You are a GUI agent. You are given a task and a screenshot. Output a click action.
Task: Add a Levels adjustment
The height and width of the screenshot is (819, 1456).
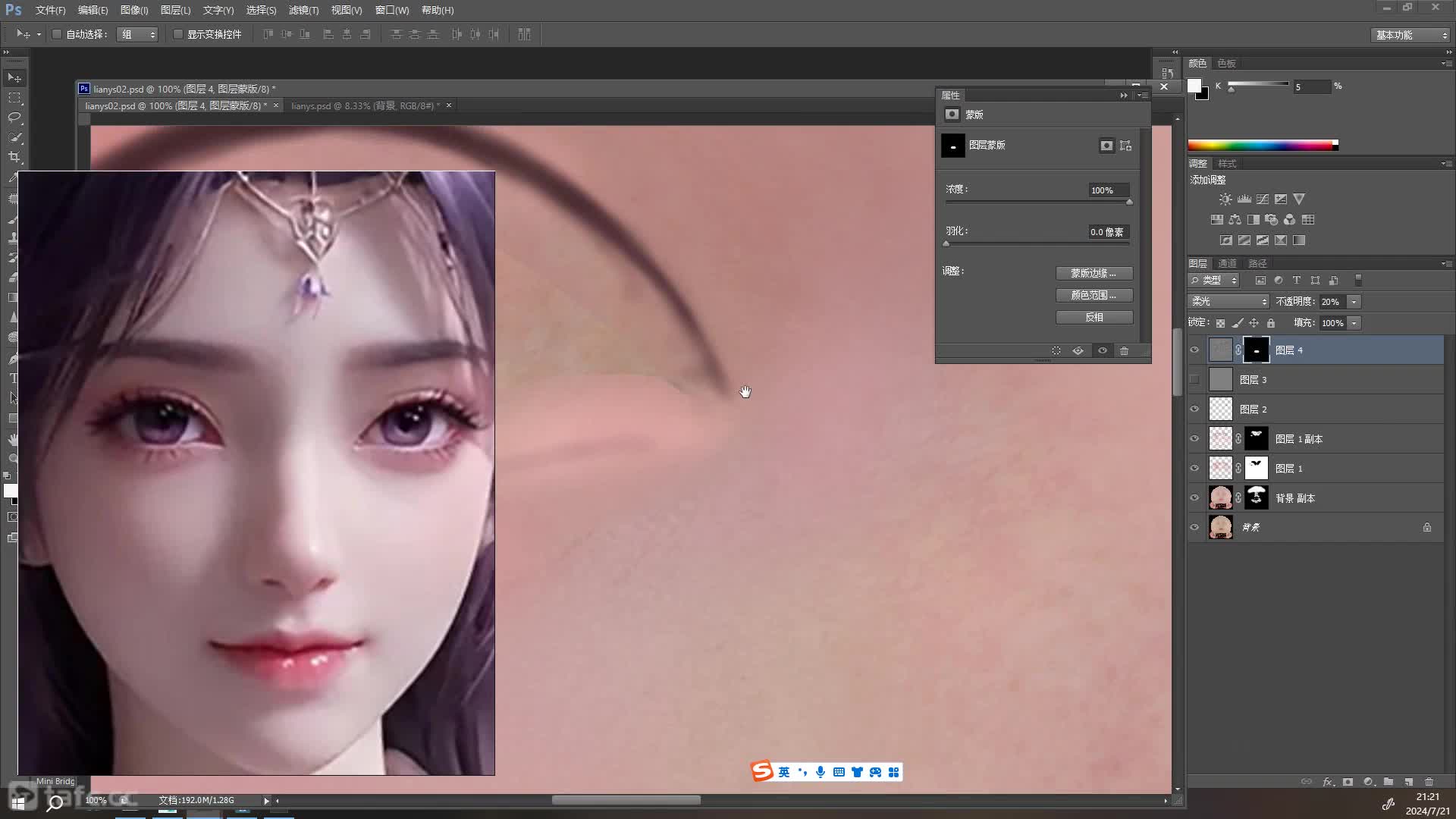[x=1244, y=199]
